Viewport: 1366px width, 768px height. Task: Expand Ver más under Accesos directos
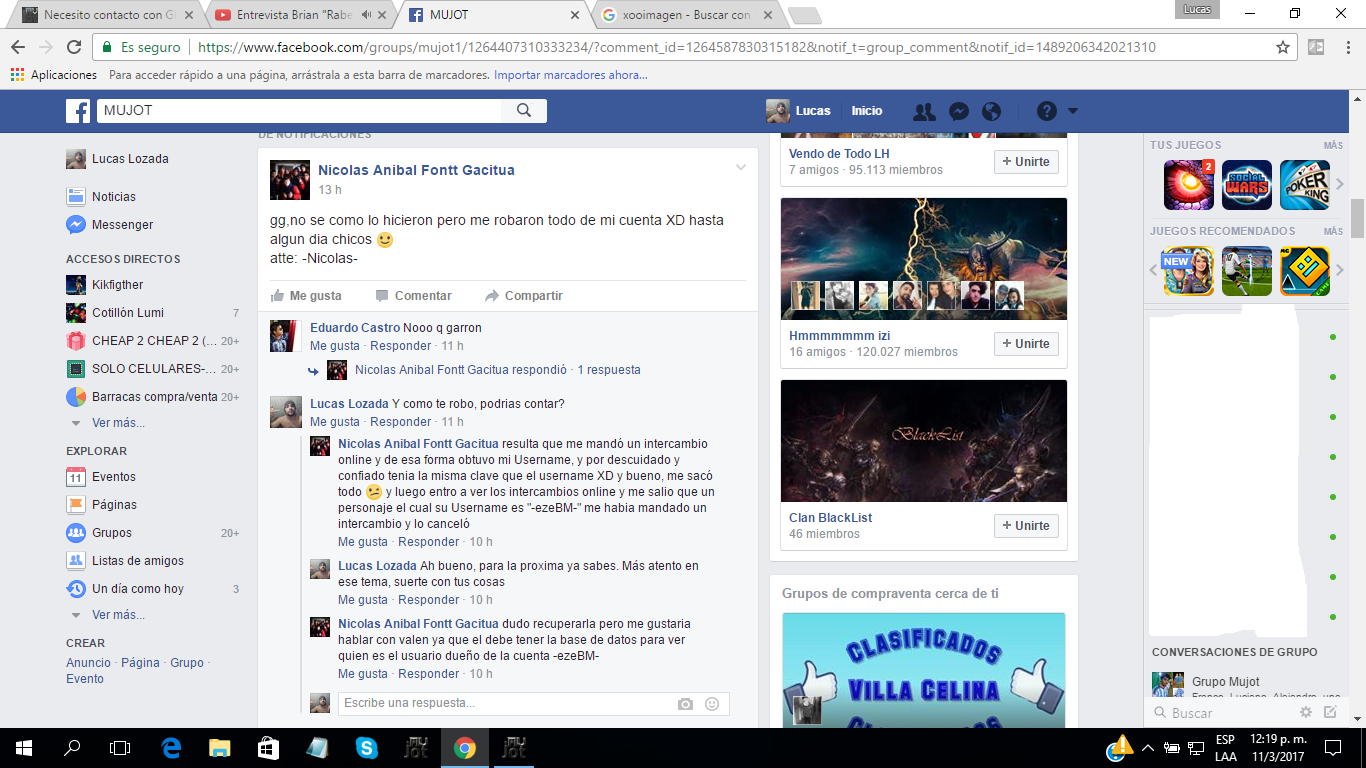tap(117, 423)
